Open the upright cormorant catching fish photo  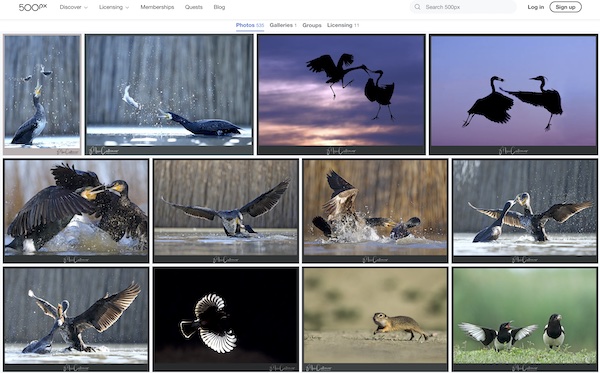click(42, 94)
